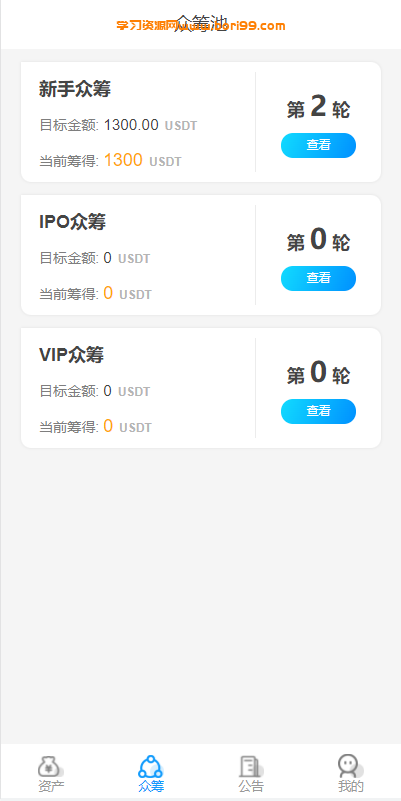Open the 资产 money bag icon
Image resolution: width=401 pixels, height=801 pixels.
coord(51,767)
